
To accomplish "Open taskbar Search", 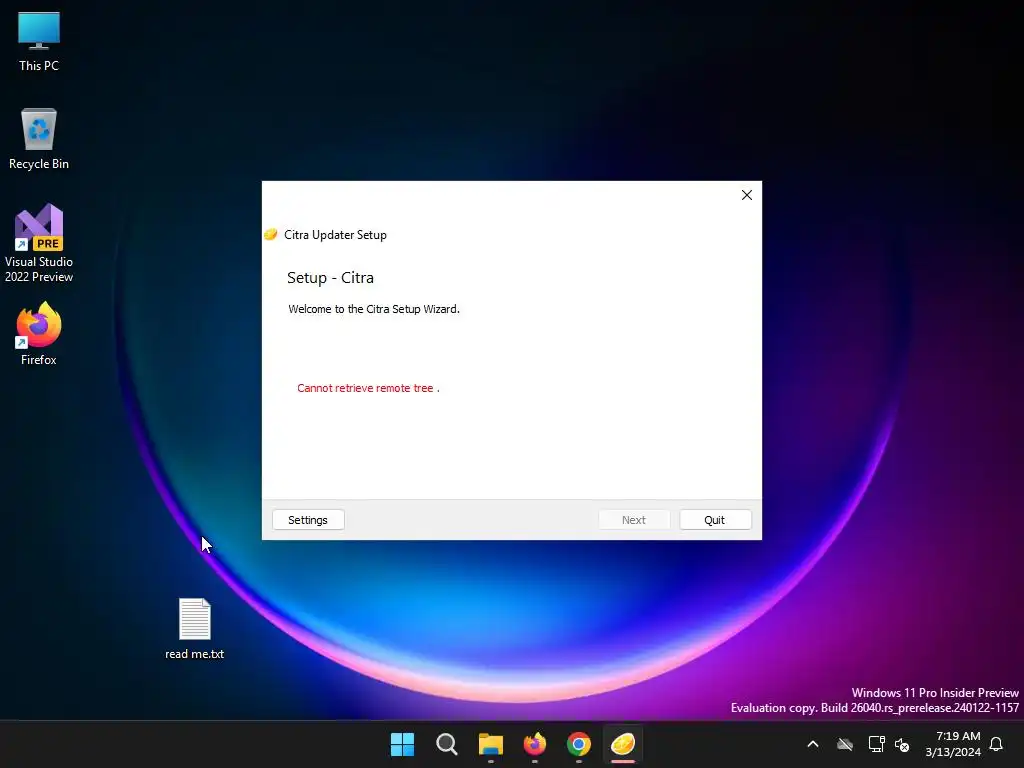I will pos(447,744).
